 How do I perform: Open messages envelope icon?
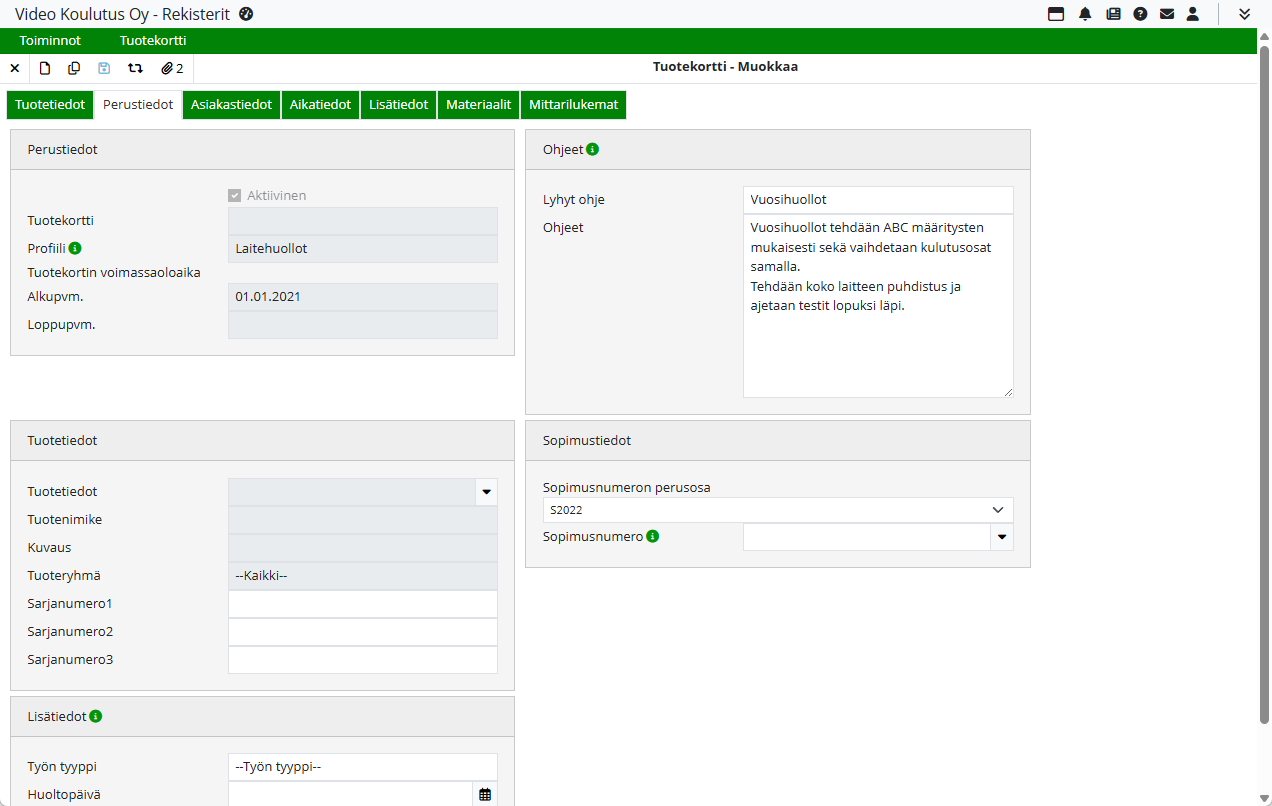pos(1166,14)
